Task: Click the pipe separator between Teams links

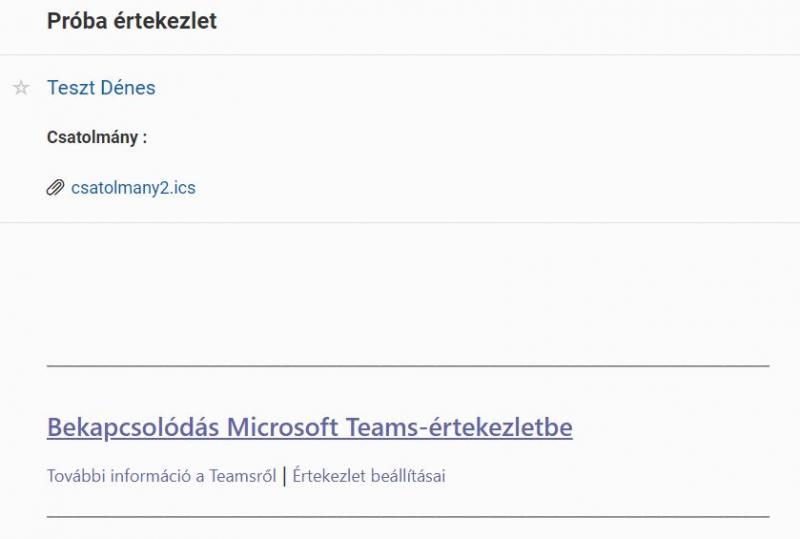Action: click(x=284, y=476)
